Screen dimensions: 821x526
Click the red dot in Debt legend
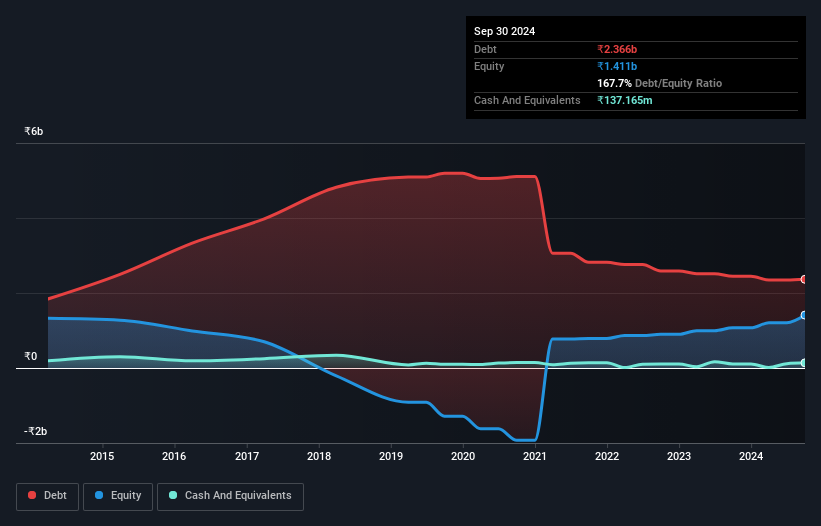(x=32, y=495)
